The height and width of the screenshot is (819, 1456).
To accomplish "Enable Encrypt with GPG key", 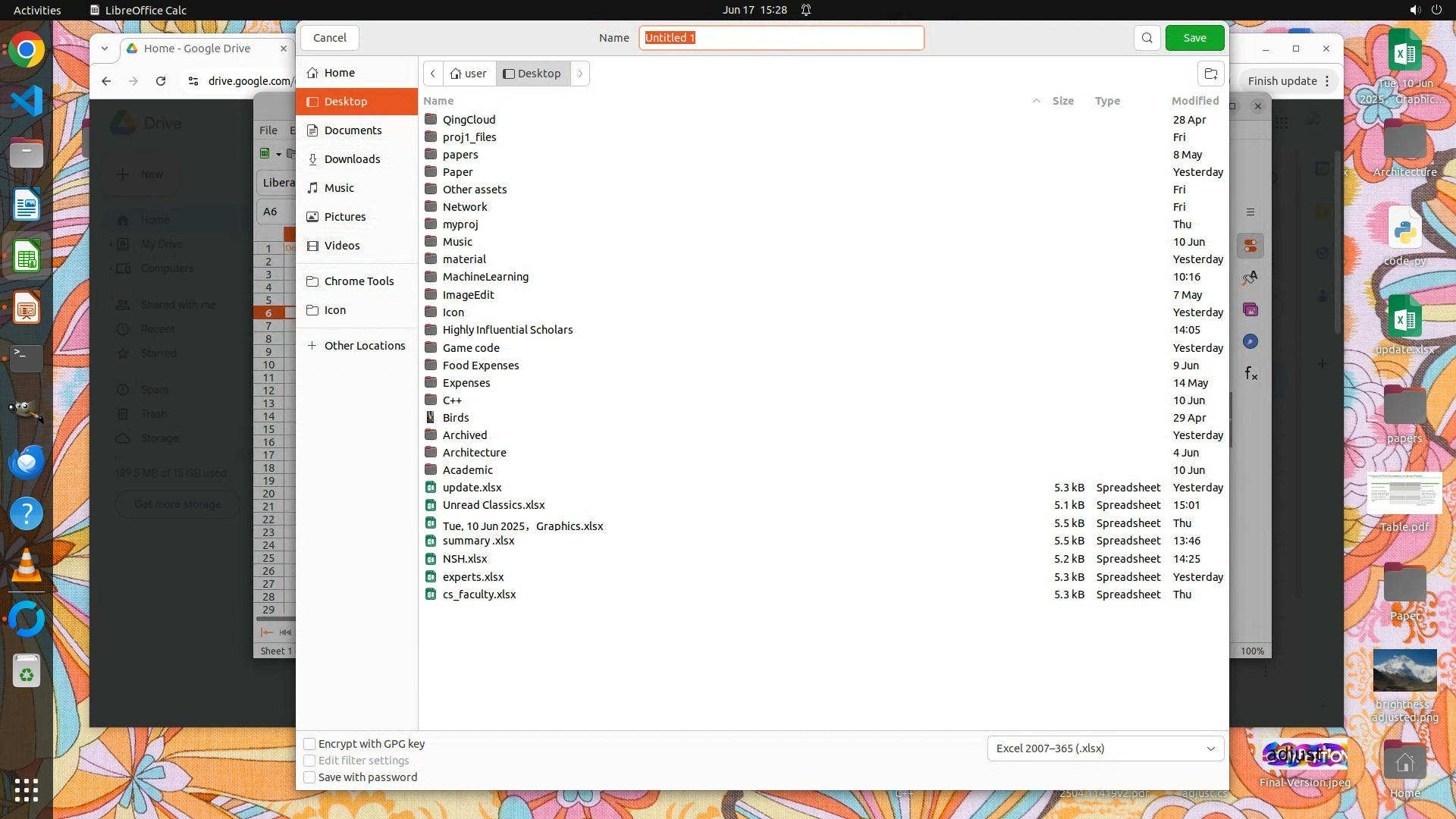I will click(309, 744).
